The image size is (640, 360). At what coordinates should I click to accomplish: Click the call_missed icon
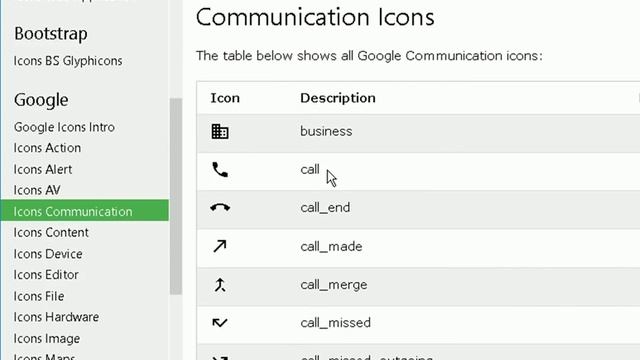pos(220,323)
